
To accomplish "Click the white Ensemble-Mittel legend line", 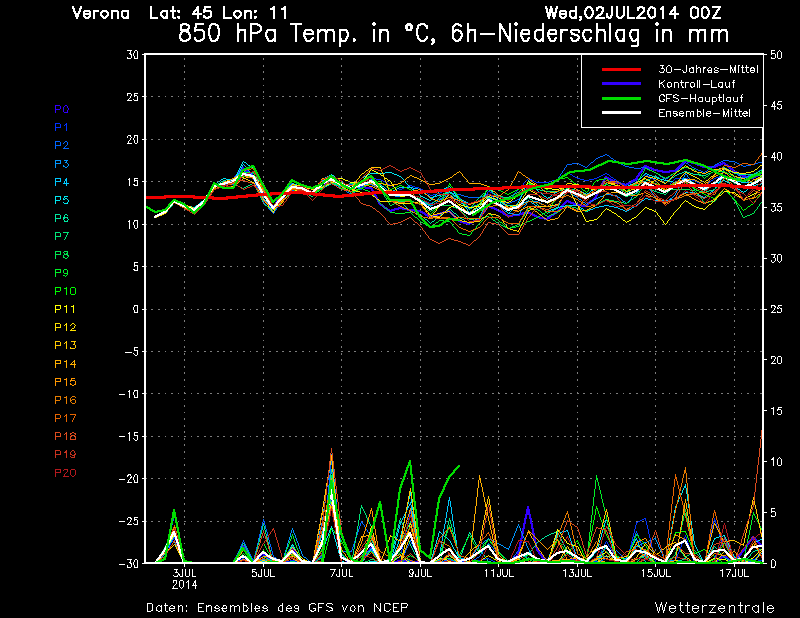I will click(621, 112).
